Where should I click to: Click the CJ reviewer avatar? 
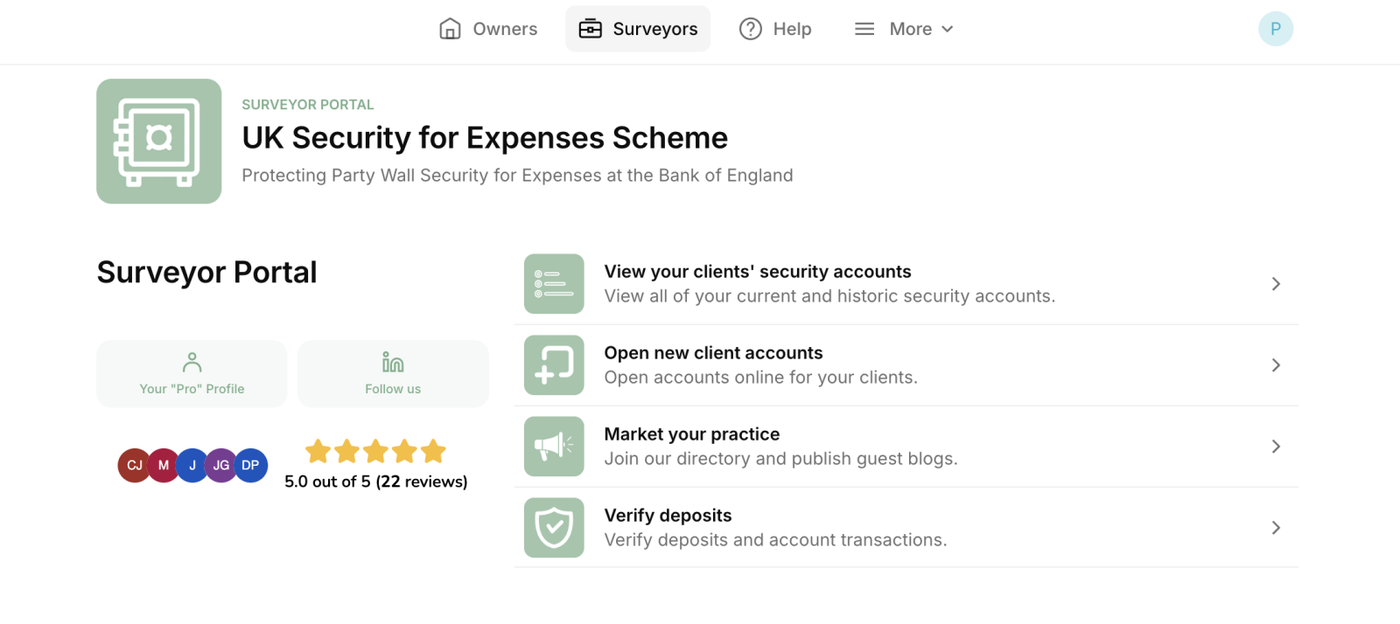(134, 465)
